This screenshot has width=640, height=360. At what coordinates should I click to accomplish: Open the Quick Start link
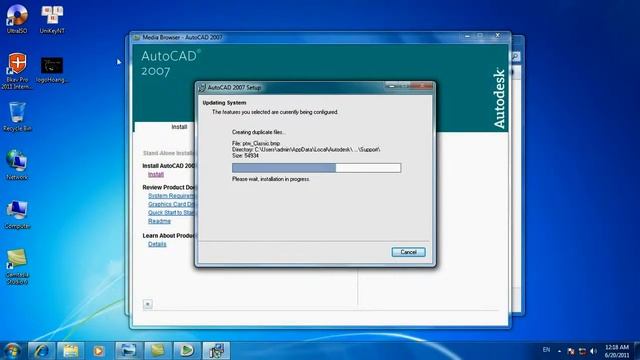pos(171,213)
